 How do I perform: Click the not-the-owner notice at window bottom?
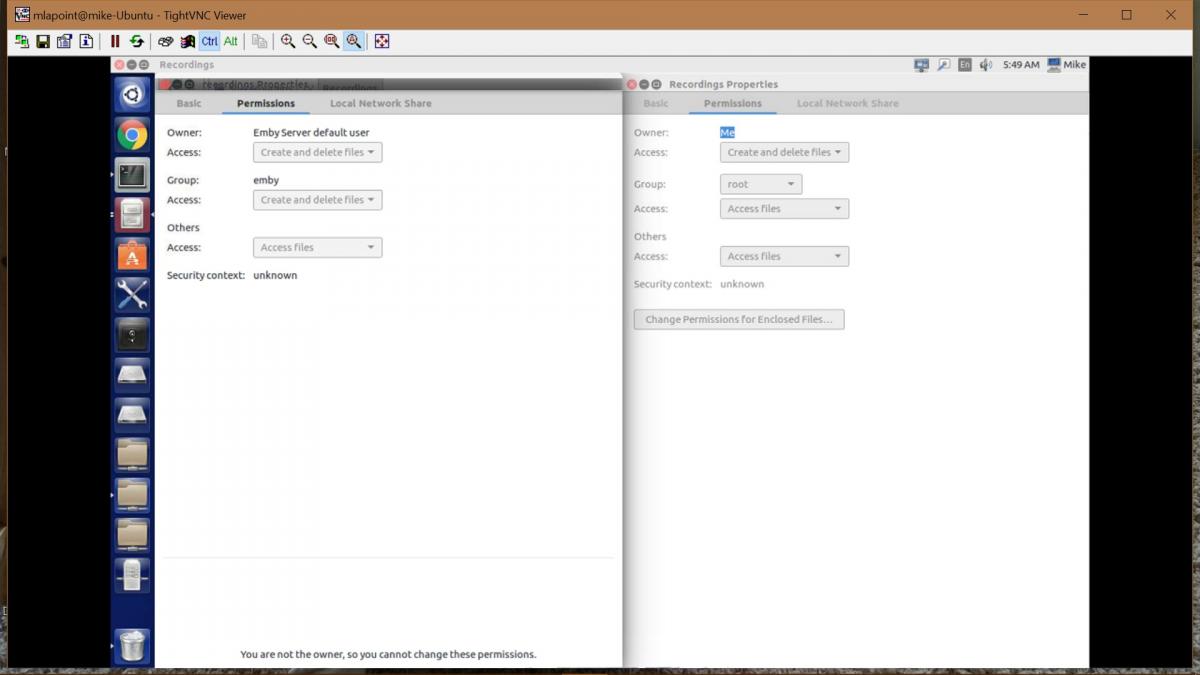coord(388,654)
